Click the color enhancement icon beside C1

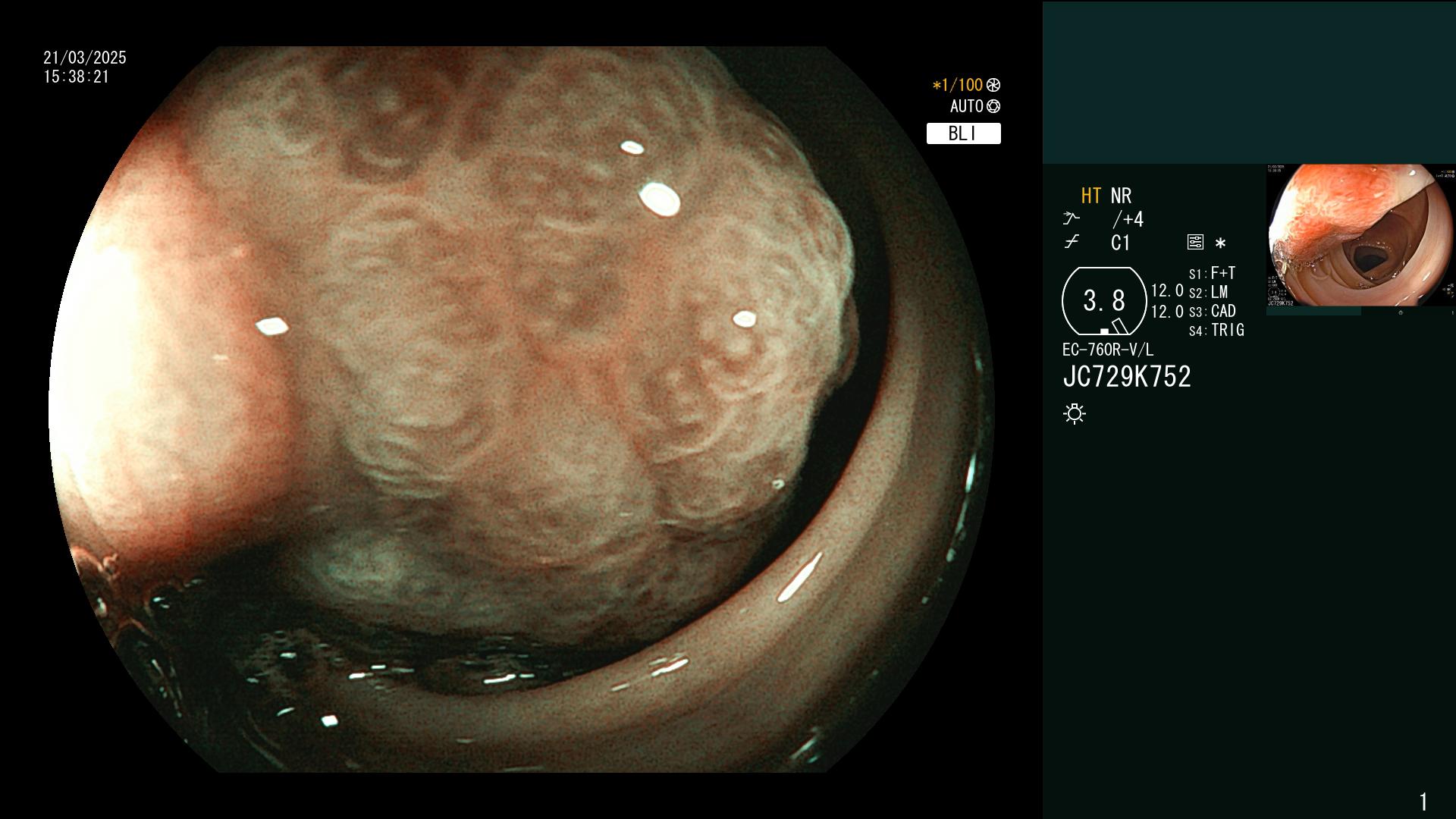1071,243
